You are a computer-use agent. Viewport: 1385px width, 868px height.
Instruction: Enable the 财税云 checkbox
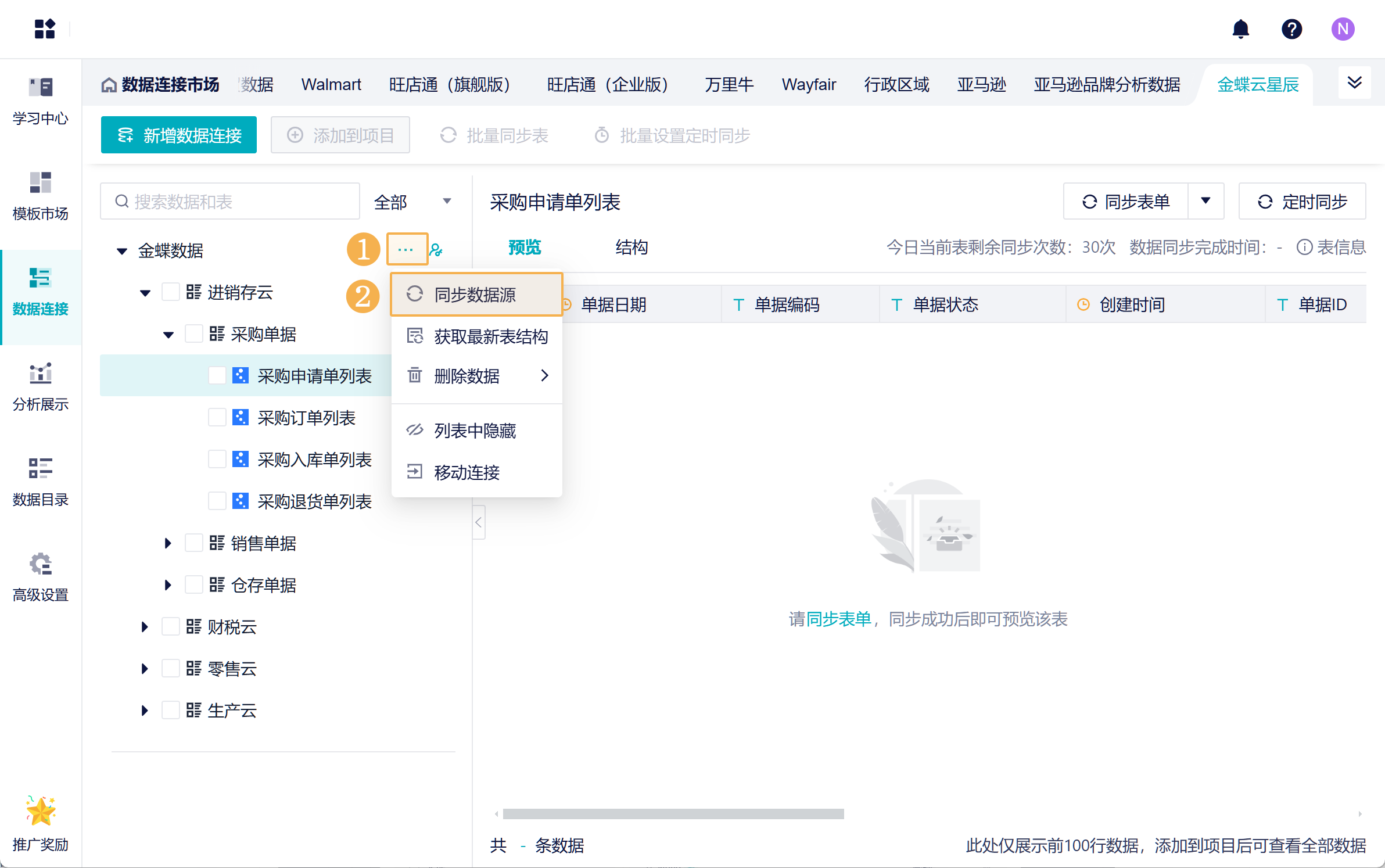170,626
